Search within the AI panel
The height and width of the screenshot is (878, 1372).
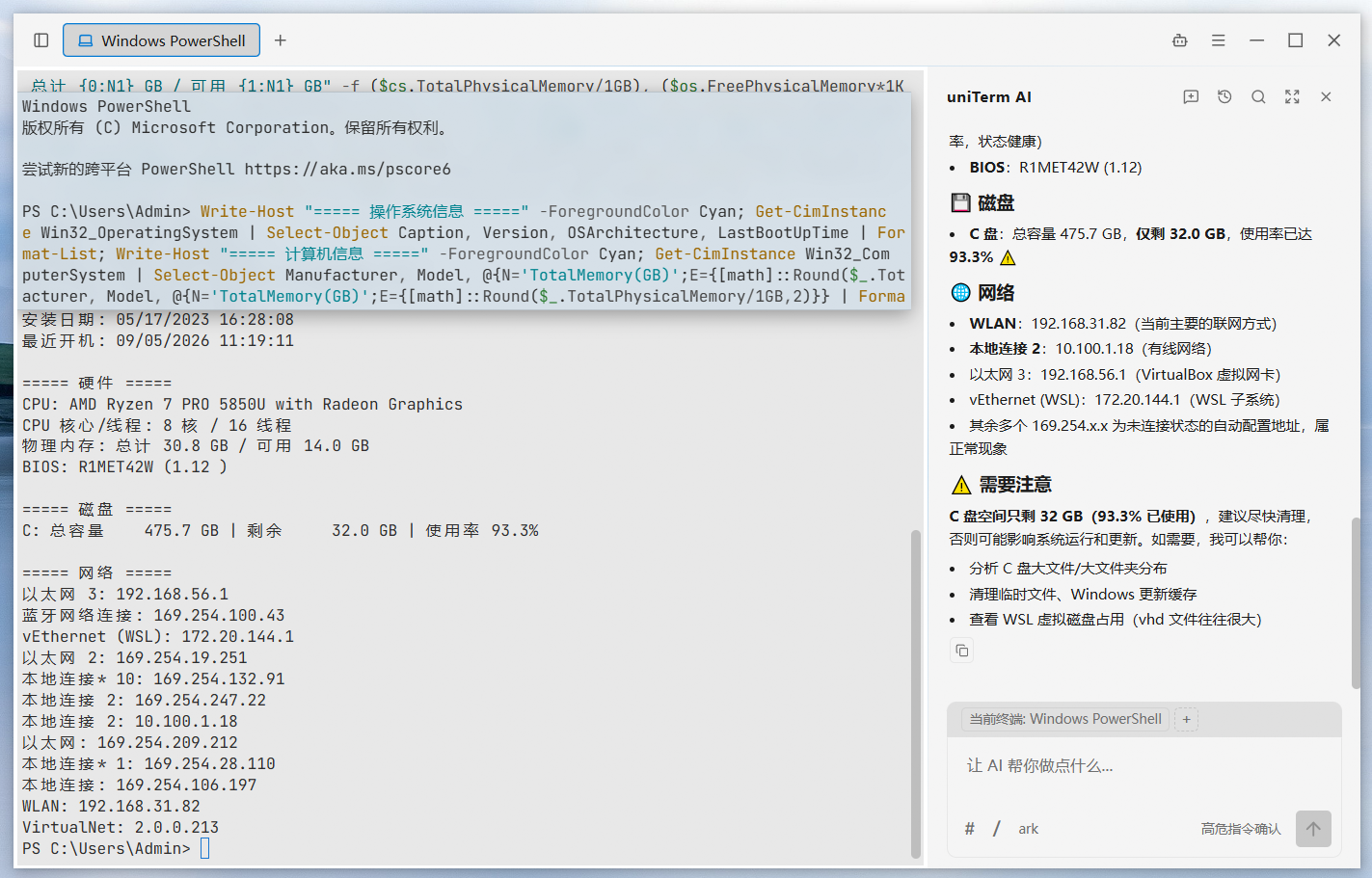(x=1258, y=96)
